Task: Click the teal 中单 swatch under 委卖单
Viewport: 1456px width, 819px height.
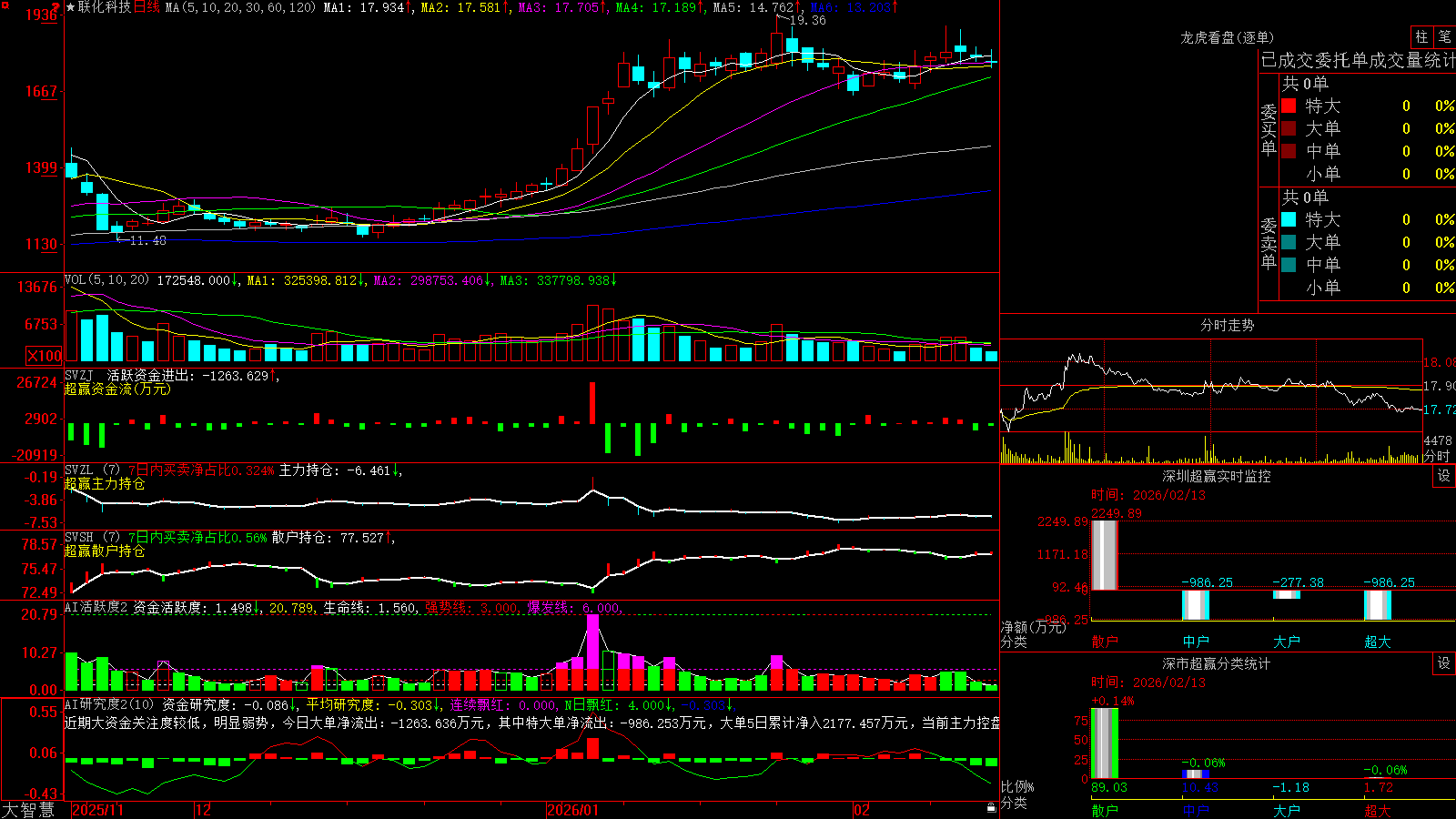Action: coord(1289,265)
